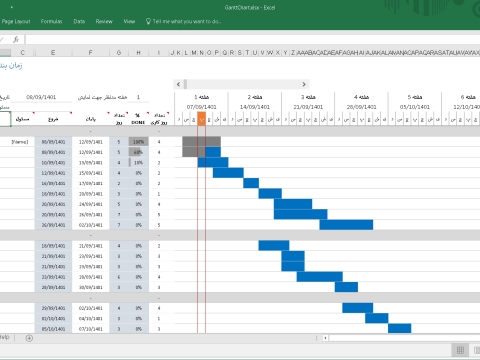
Task: Click the date cell left of the display-week label
Action: pyautogui.click(x=41, y=97)
